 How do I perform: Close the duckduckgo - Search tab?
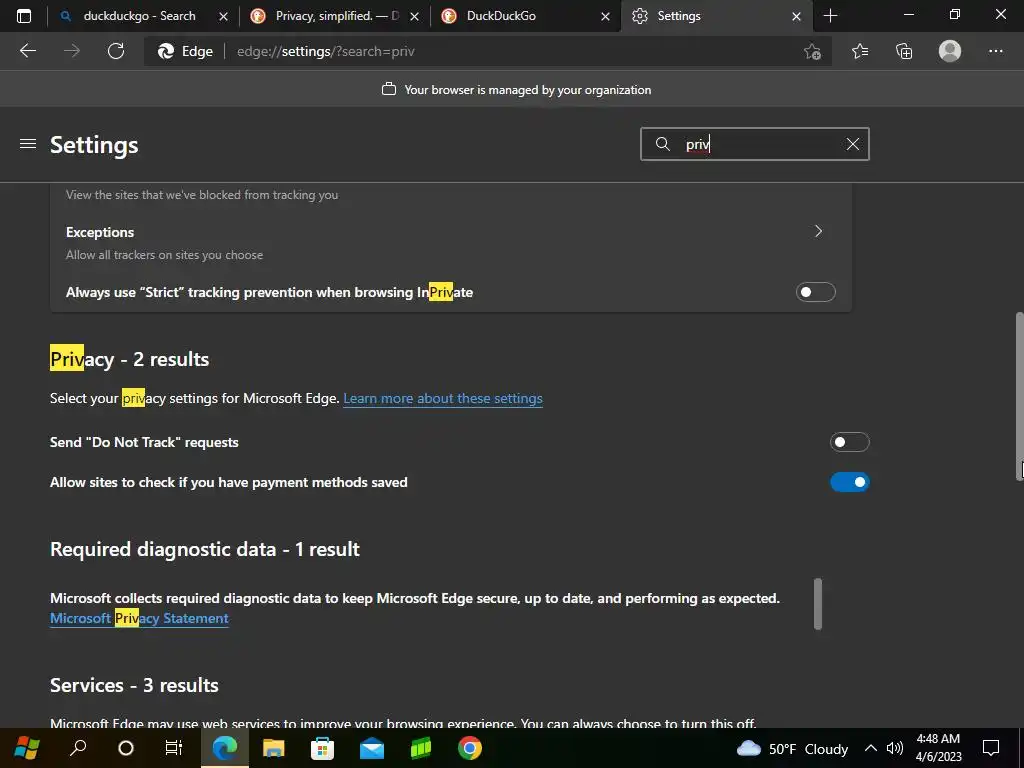(x=223, y=16)
